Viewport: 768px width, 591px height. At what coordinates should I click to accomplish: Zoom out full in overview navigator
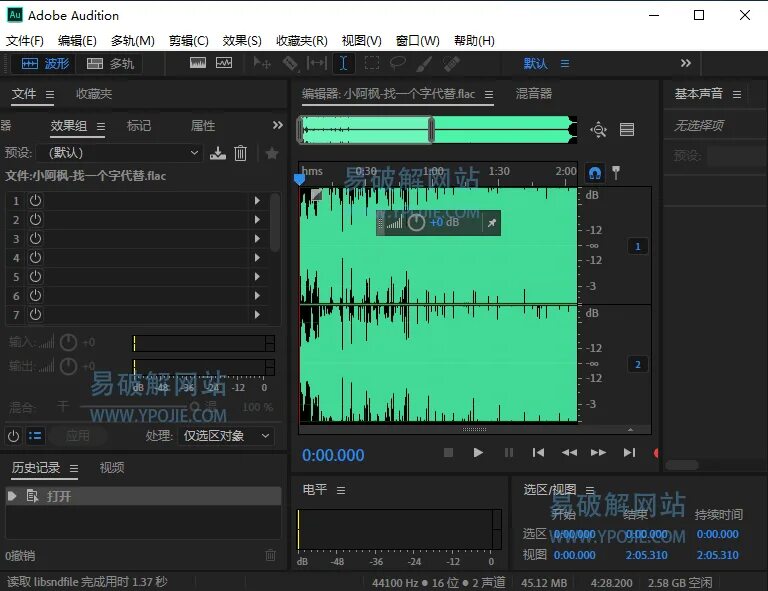point(599,130)
